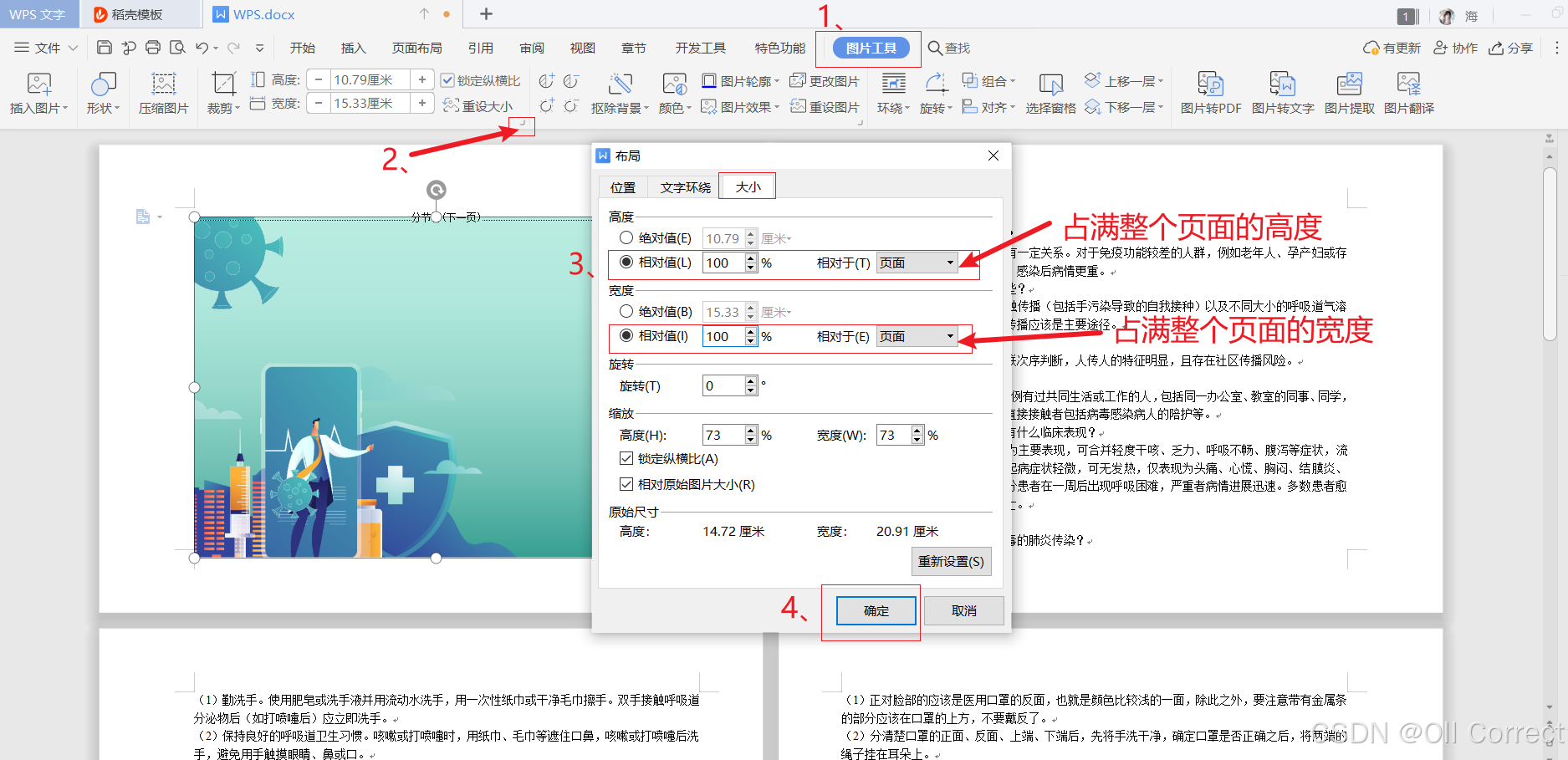1568x760 pixels.
Task: Click the Picture Outline (图片轮廓) icon
Action: coord(709,80)
